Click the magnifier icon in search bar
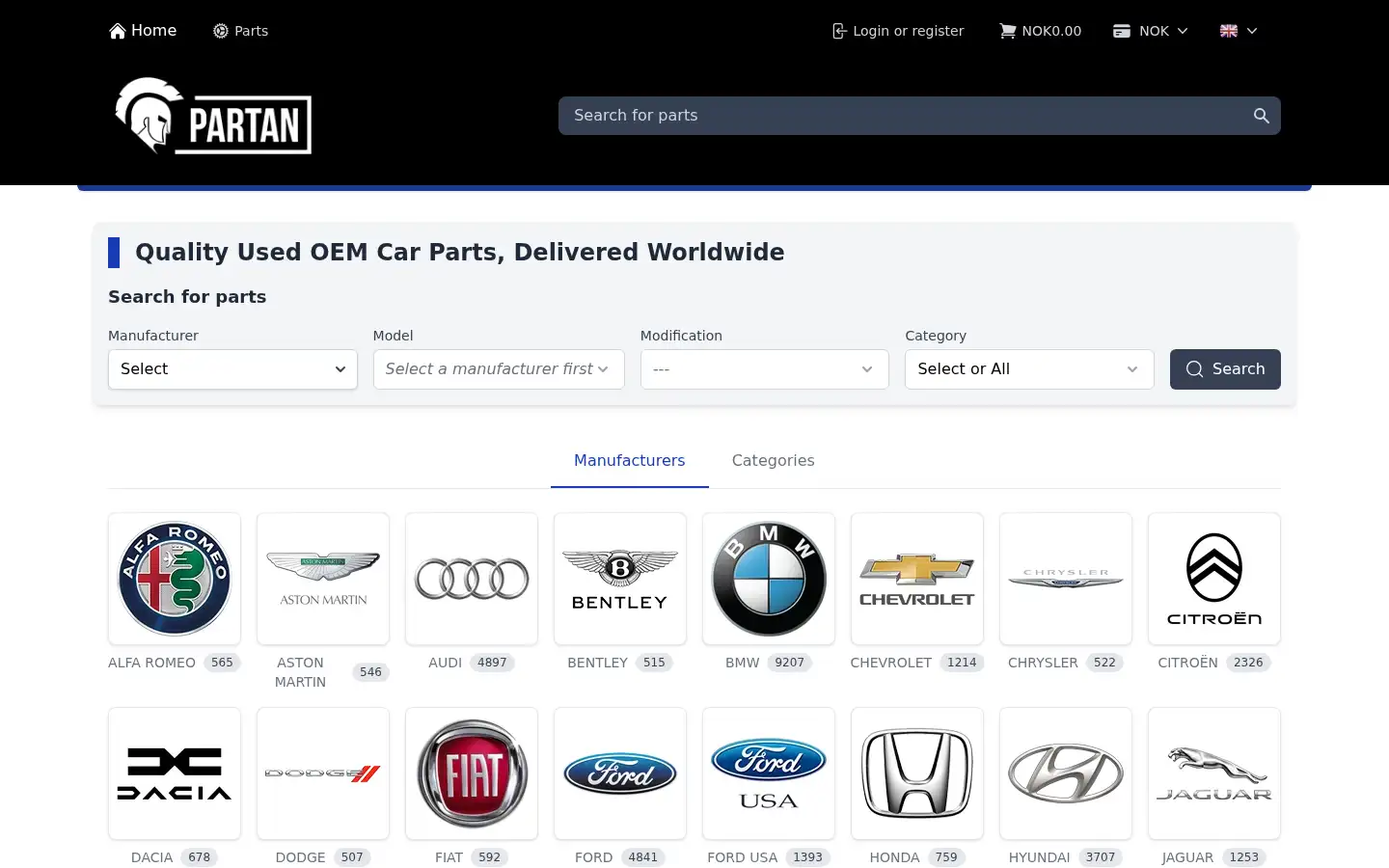1389x868 pixels. point(1261,116)
